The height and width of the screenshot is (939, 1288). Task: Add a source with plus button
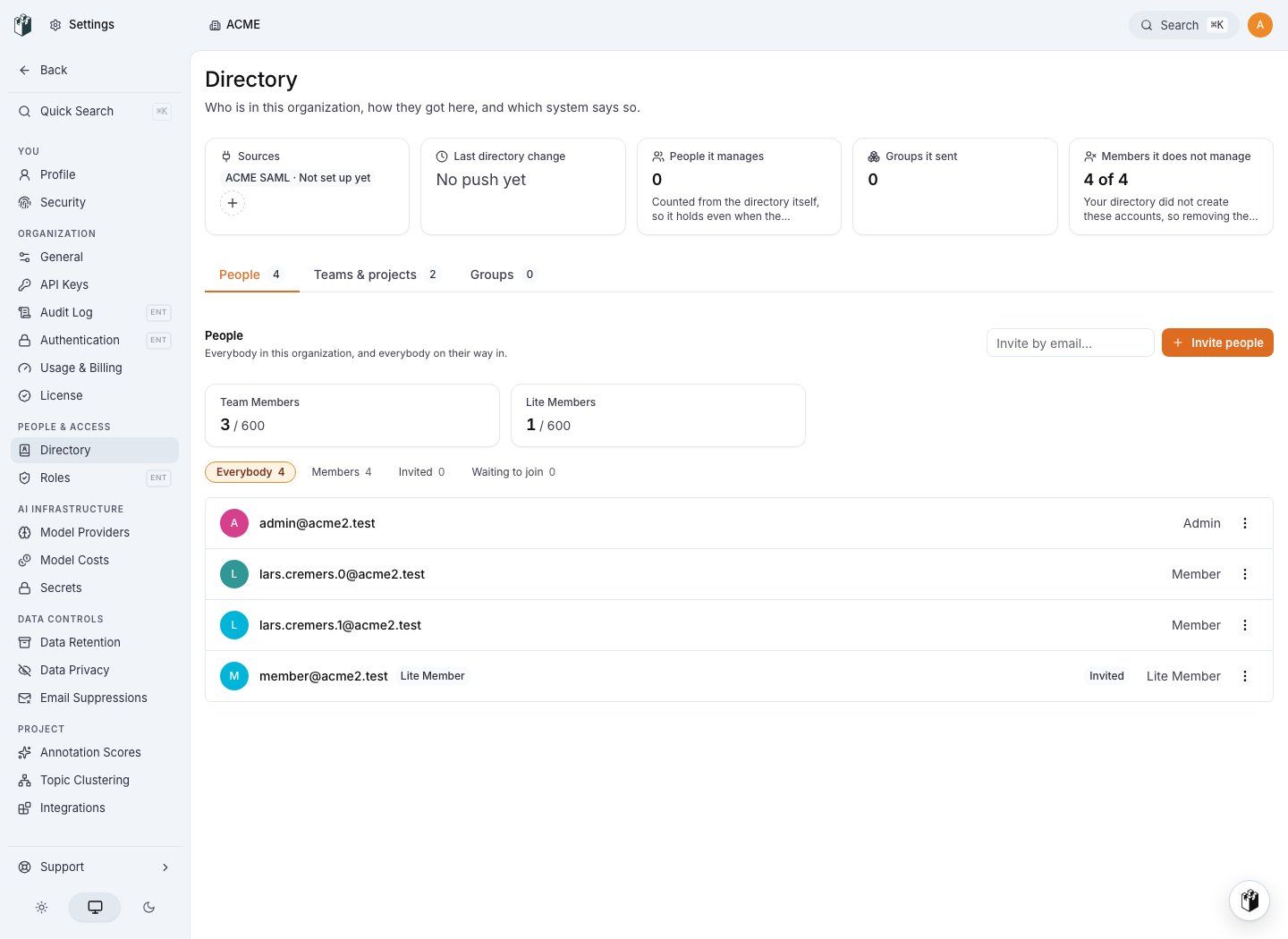coord(233,203)
